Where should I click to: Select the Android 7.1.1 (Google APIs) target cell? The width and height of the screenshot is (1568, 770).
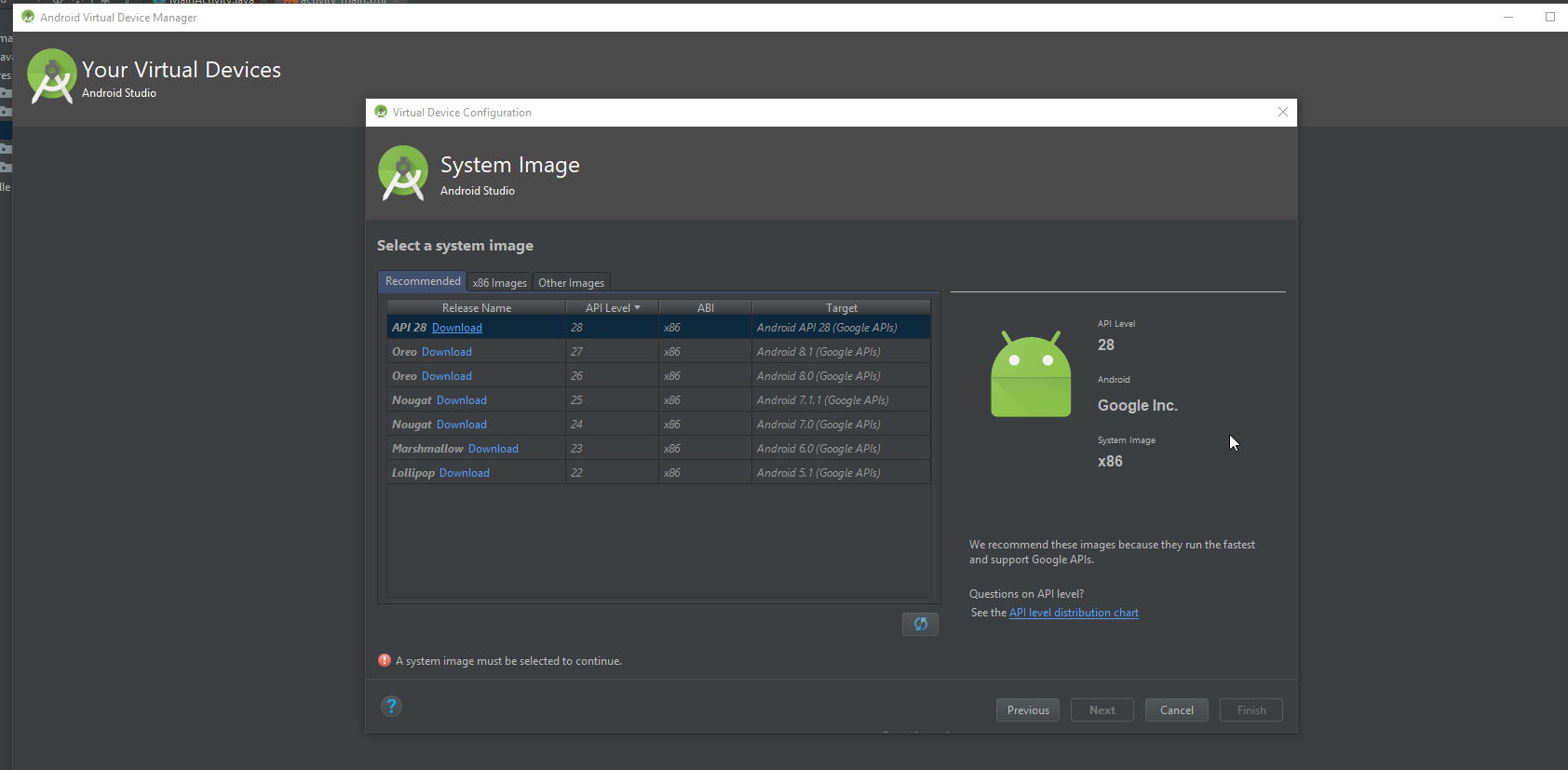click(x=842, y=400)
